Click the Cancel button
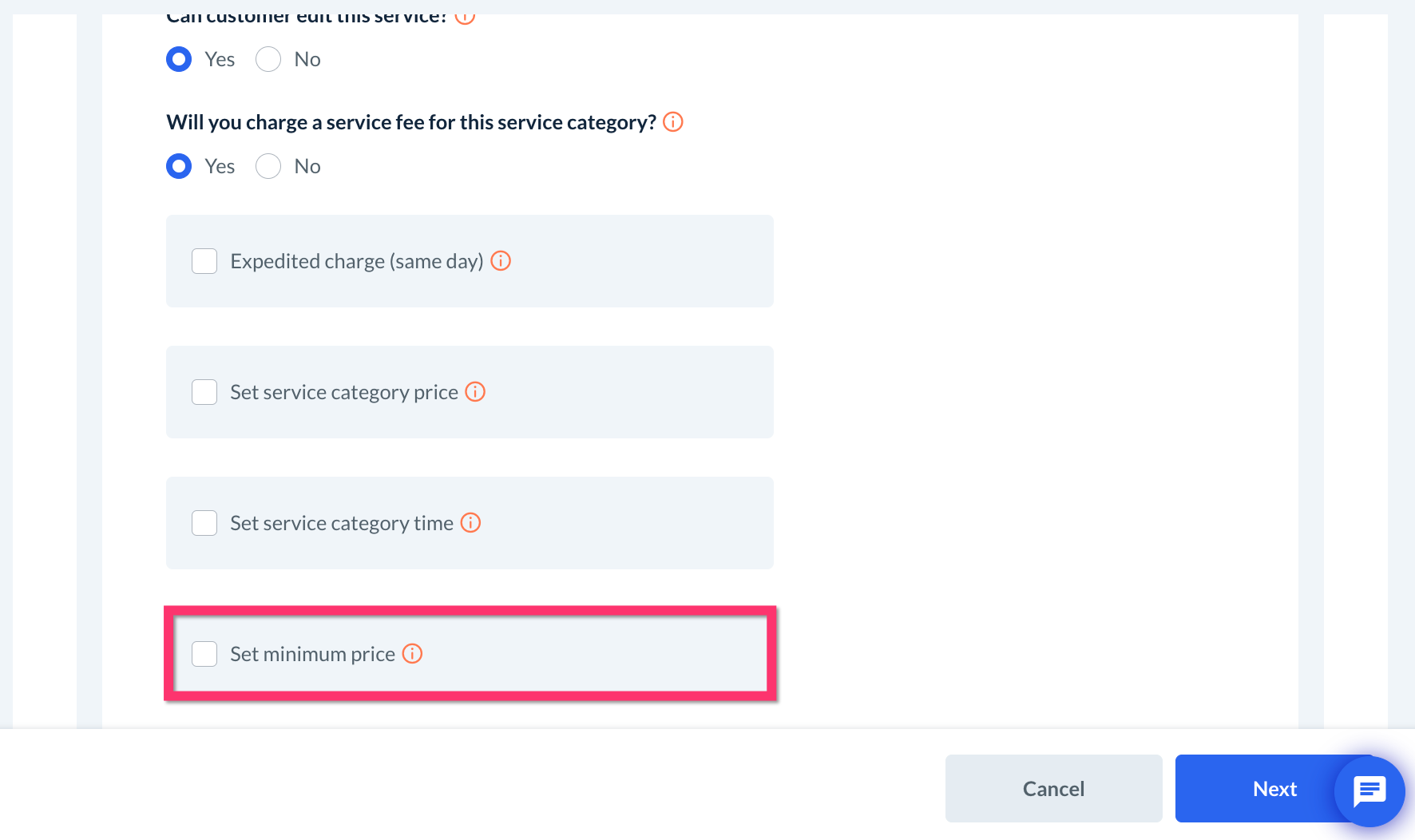The width and height of the screenshot is (1415, 840). click(1053, 789)
